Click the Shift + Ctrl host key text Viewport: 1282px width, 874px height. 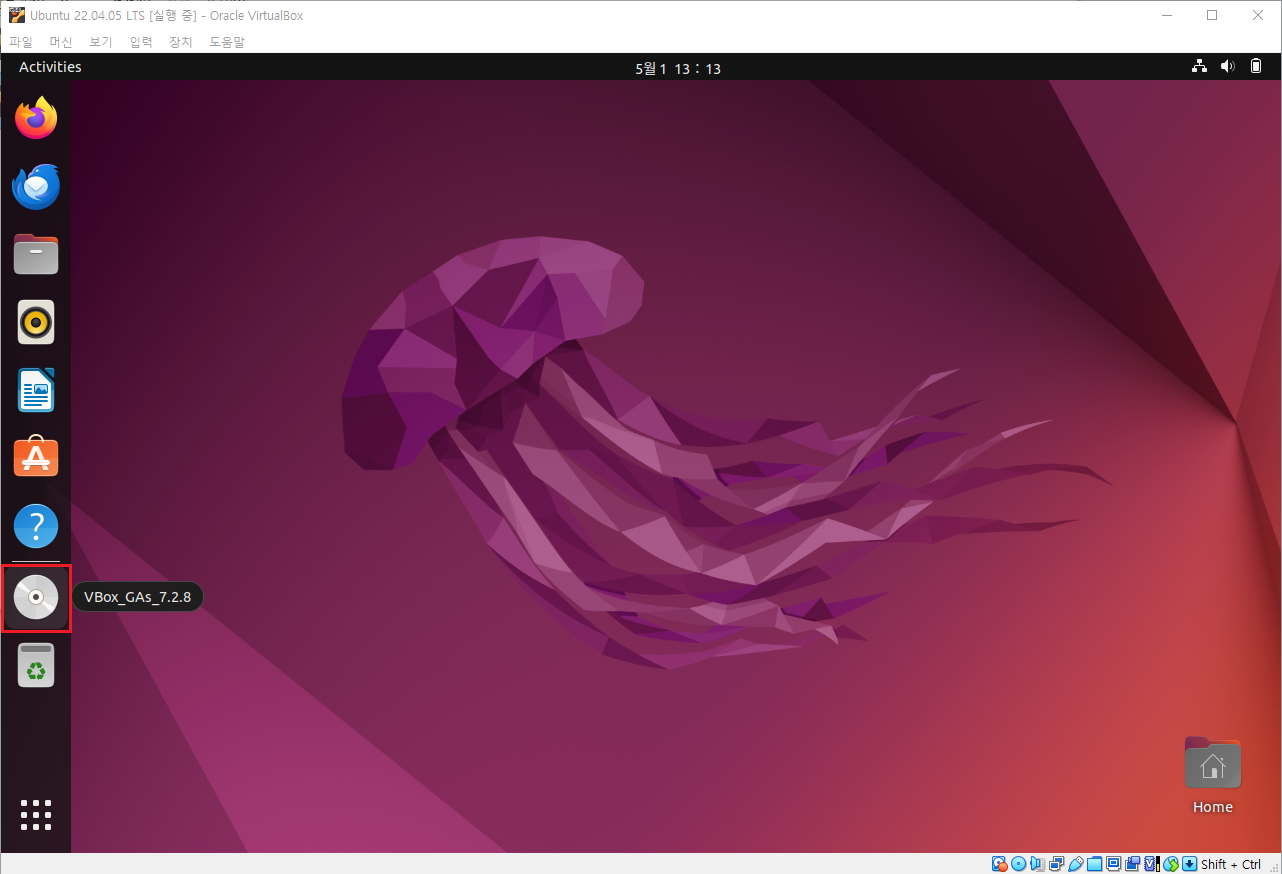[x=1231, y=864]
